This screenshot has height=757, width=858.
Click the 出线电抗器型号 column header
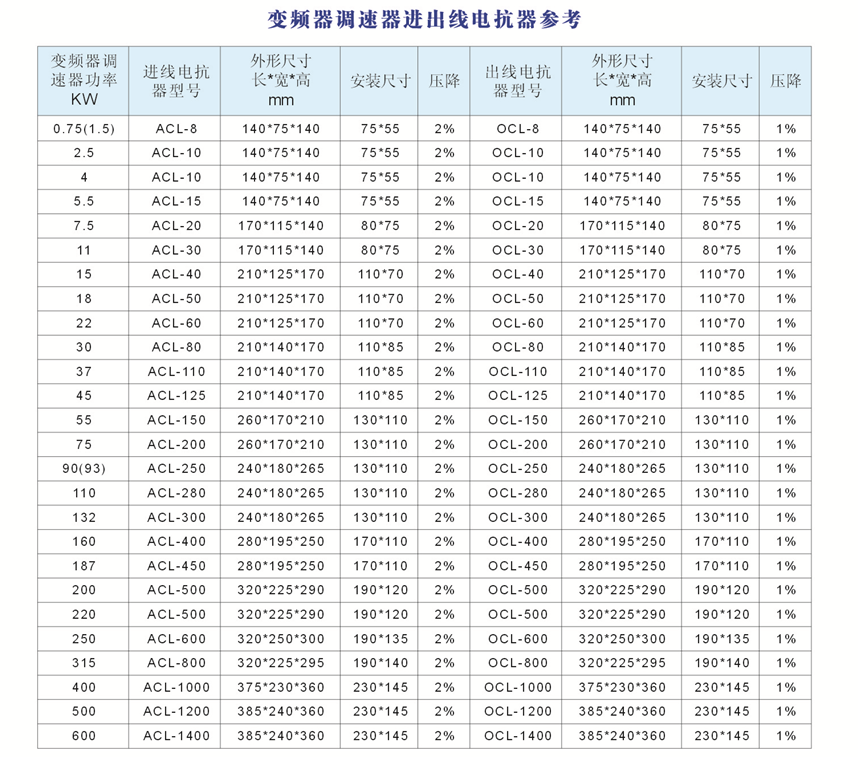click(x=518, y=81)
